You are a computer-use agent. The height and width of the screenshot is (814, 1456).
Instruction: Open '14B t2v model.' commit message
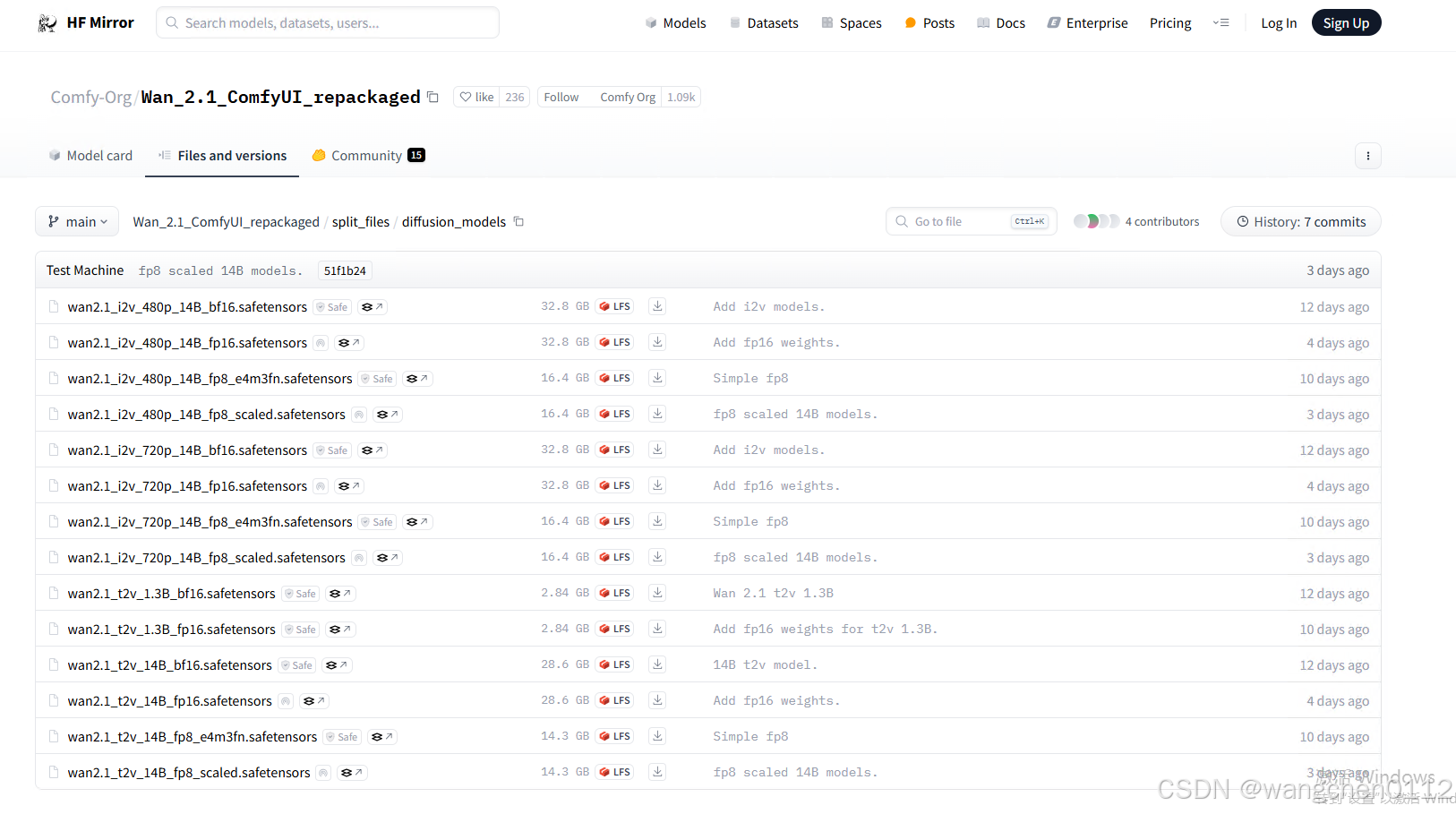tap(765, 664)
